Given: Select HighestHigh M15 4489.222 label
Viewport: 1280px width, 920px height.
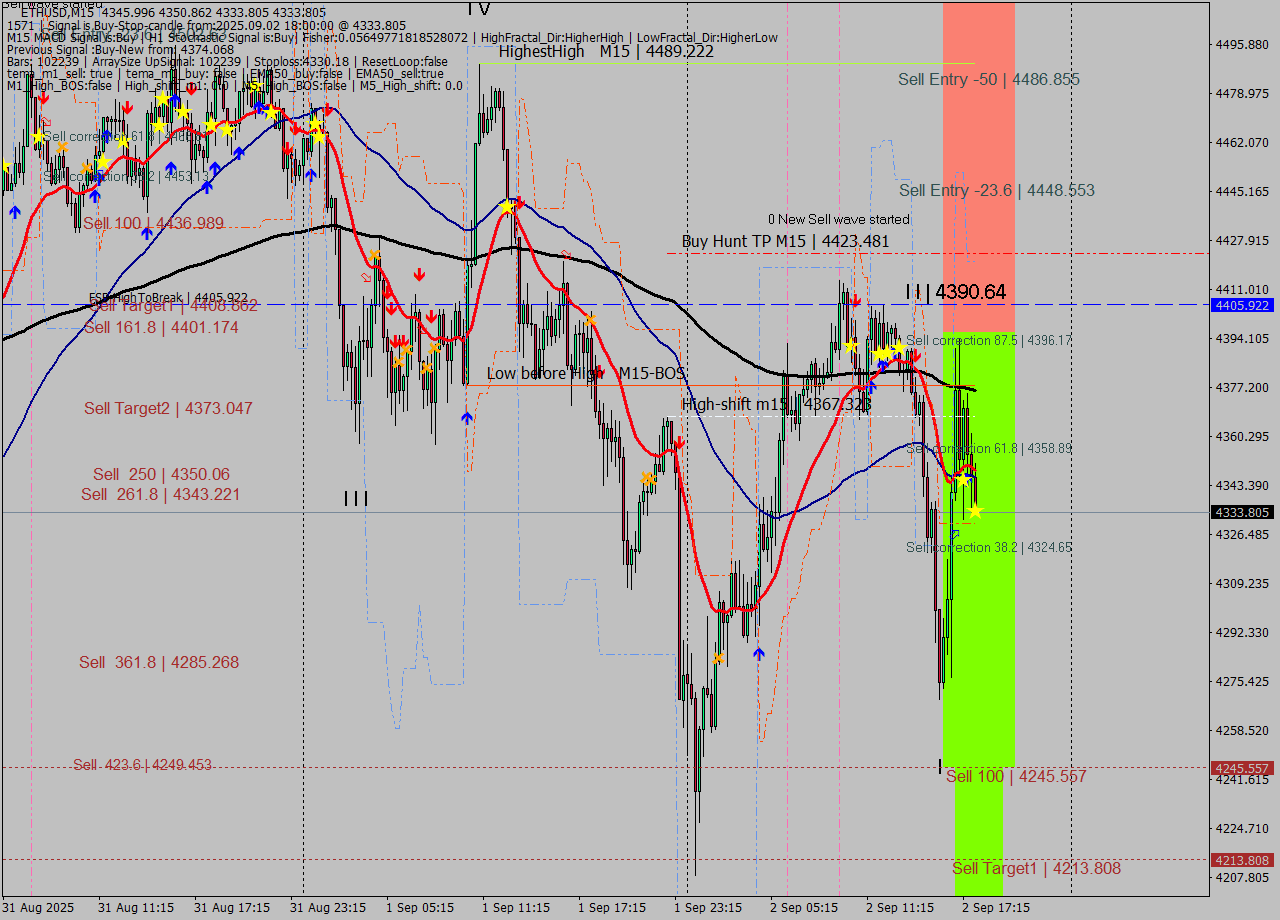Looking at the screenshot, I should pyautogui.click(x=606, y=51).
